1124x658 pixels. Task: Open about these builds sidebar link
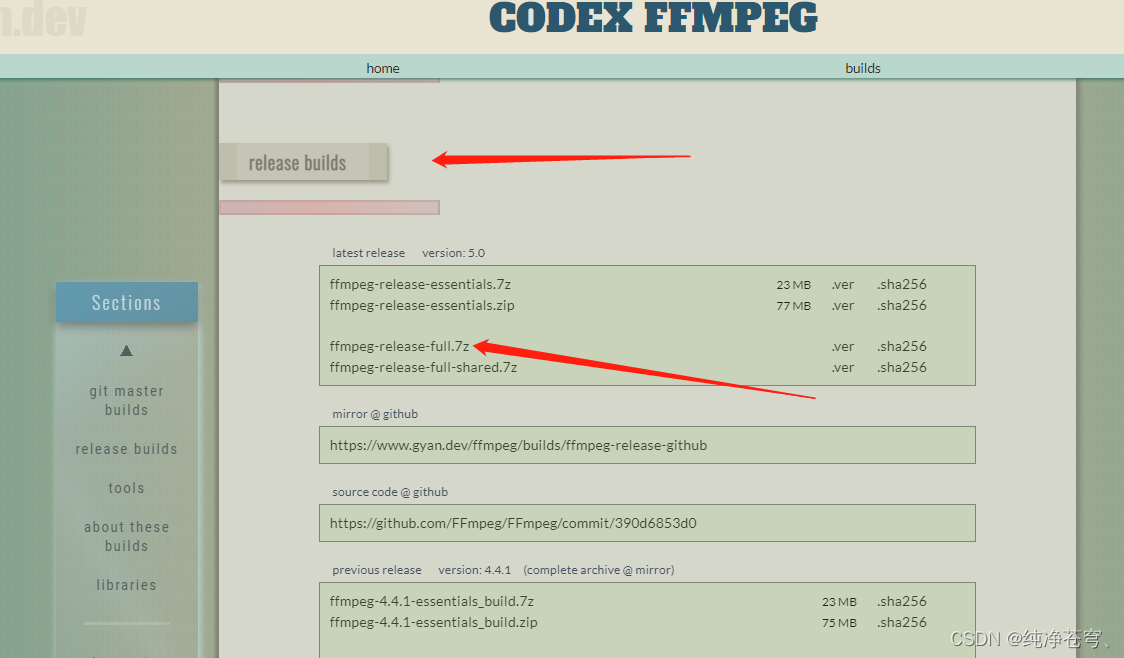127,536
